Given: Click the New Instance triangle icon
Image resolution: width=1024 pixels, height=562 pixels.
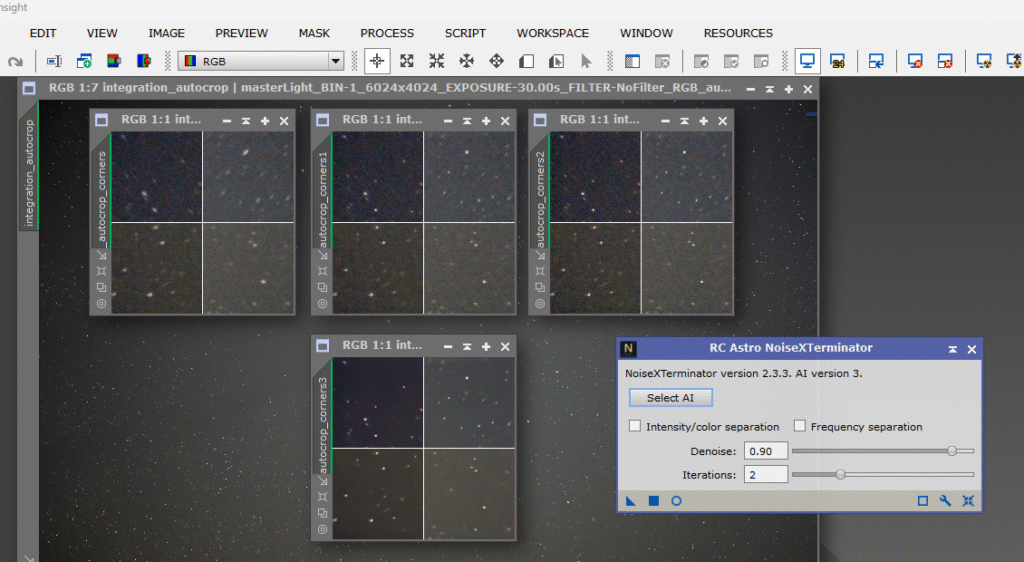Looking at the screenshot, I should point(631,501).
